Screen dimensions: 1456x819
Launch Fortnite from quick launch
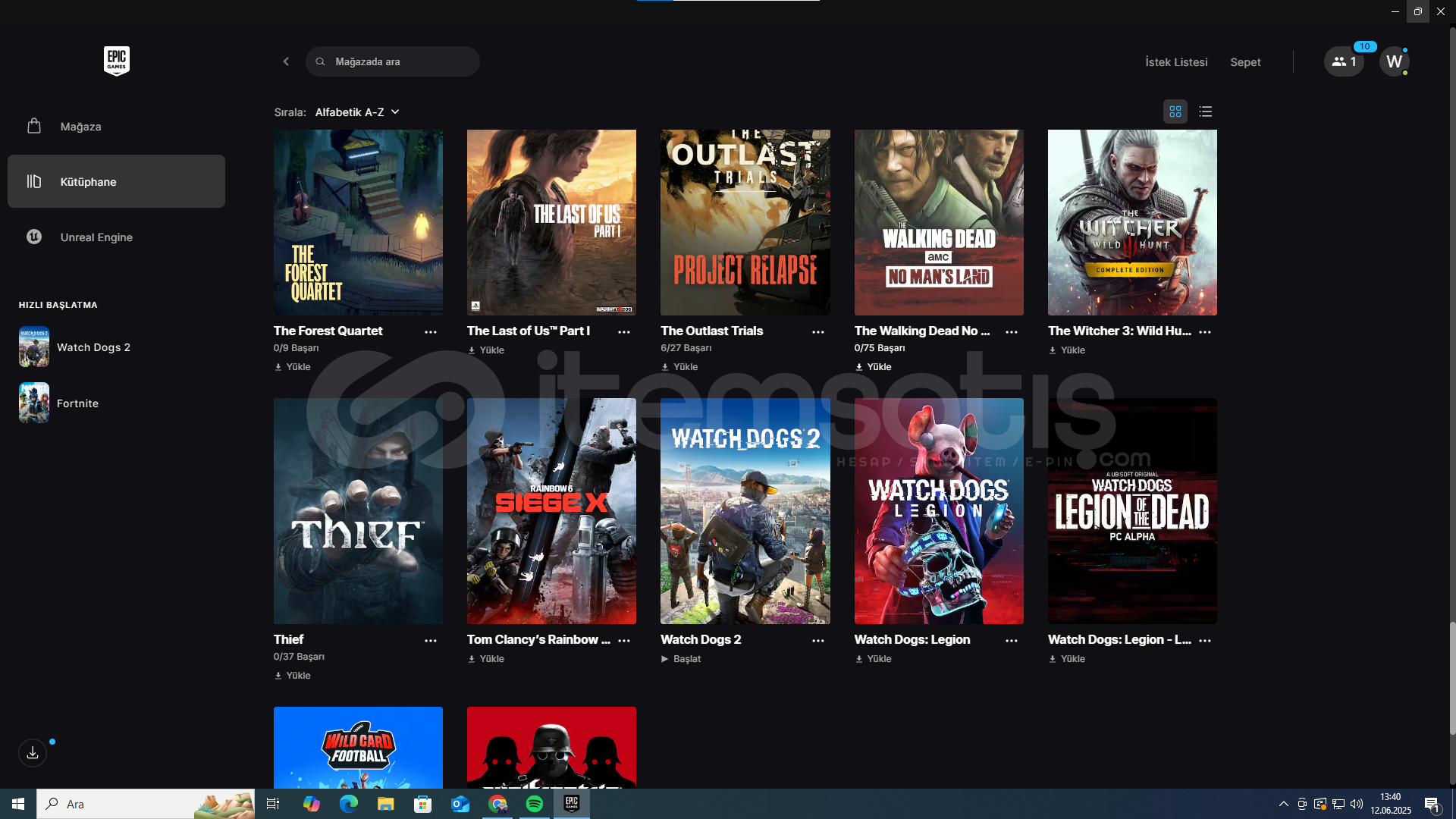[59, 403]
